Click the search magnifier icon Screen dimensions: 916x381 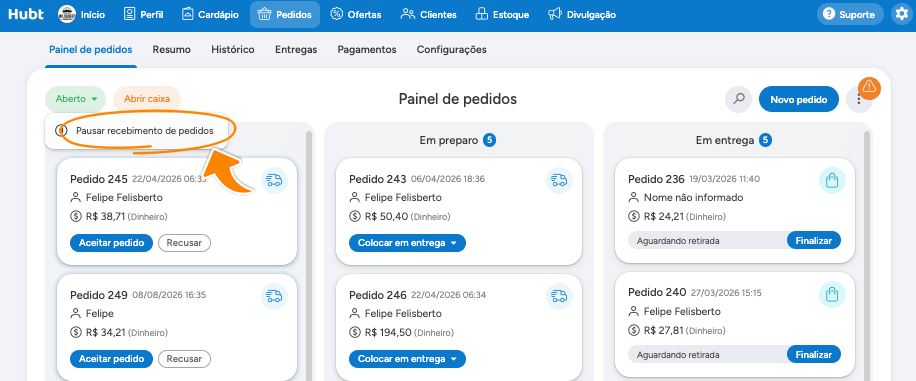click(739, 99)
